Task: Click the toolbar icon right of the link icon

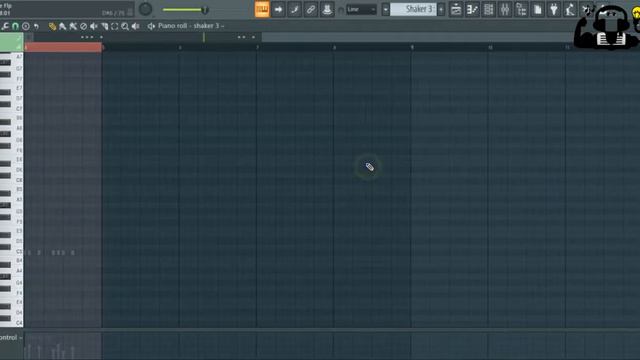Action: tap(327, 9)
